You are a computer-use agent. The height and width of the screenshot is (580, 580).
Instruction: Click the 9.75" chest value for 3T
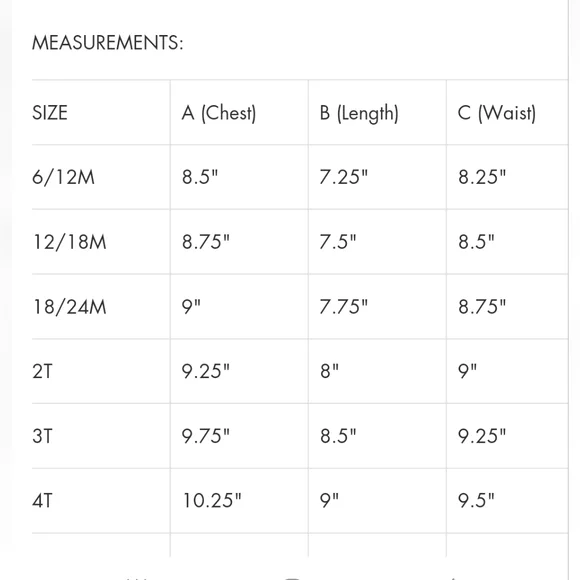206,436
